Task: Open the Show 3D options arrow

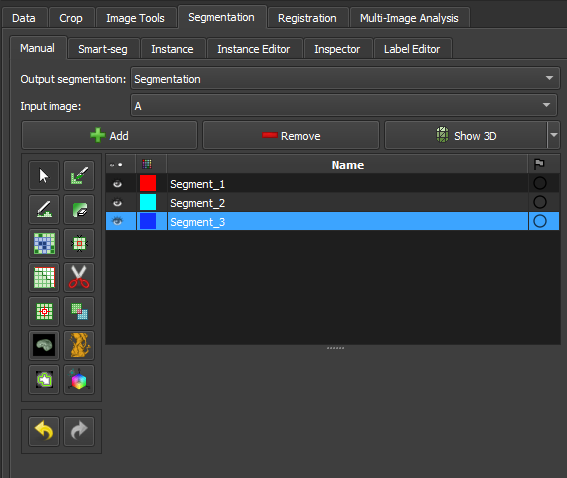Action: pyautogui.click(x=554, y=135)
